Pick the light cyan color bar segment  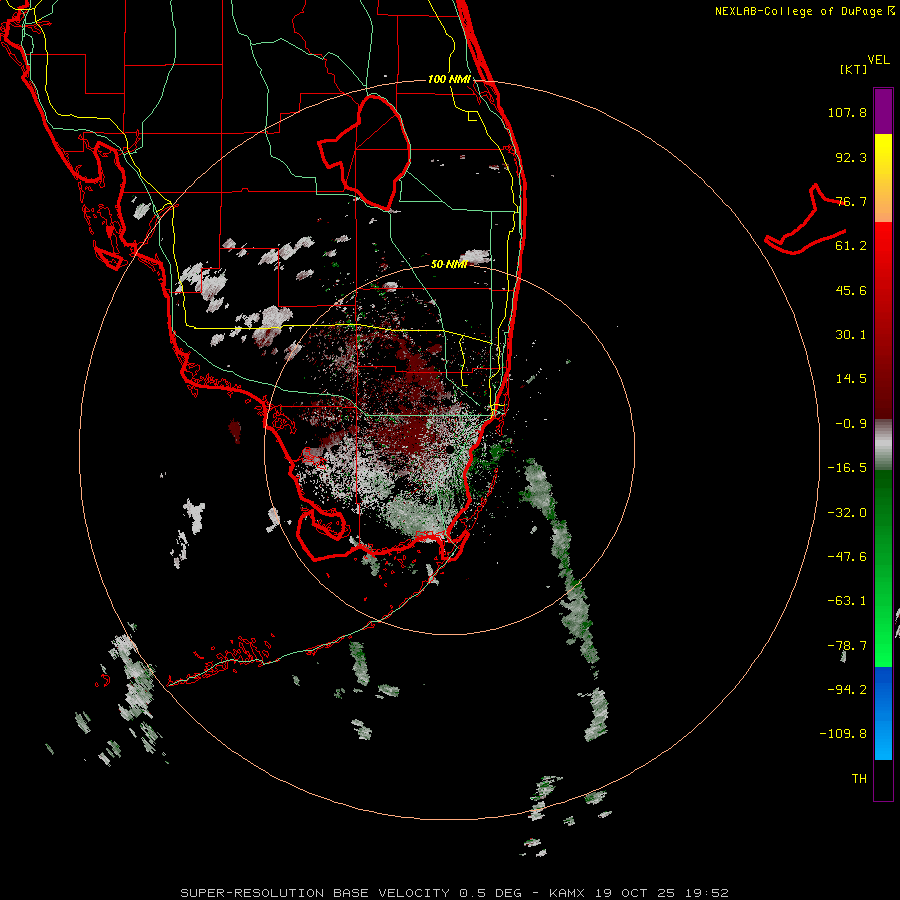coord(883,740)
